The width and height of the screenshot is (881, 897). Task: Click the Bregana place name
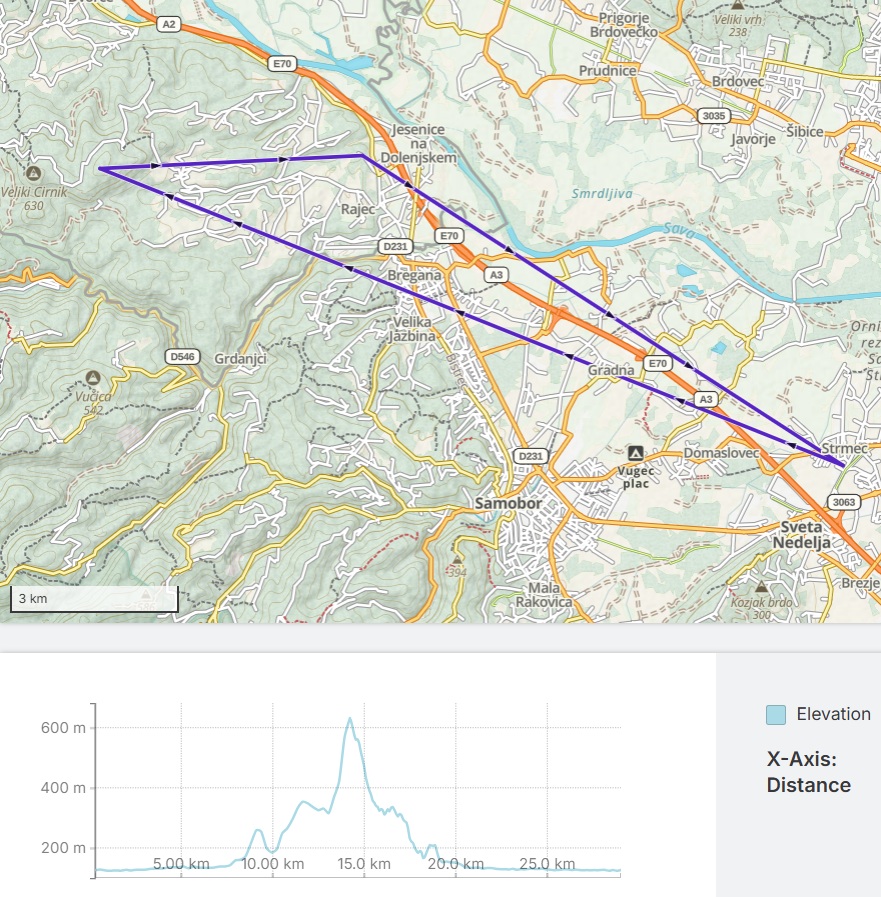tap(415, 275)
